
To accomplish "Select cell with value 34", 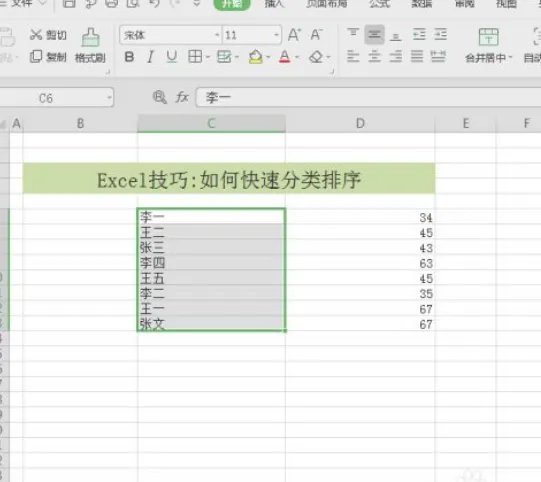I will point(360,217).
